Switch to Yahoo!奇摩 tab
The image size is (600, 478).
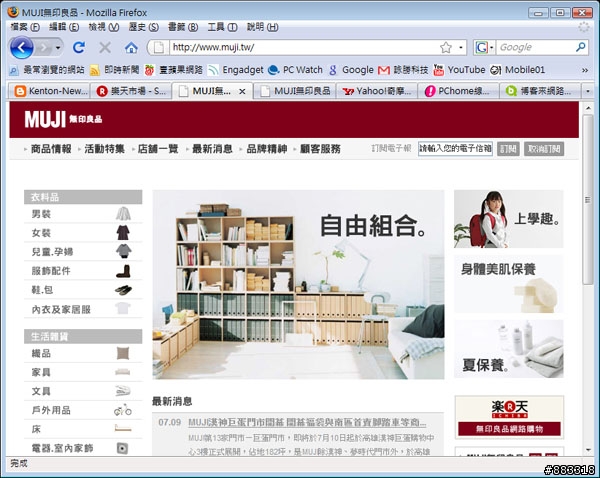pyautogui.click(x=377, y=91)
